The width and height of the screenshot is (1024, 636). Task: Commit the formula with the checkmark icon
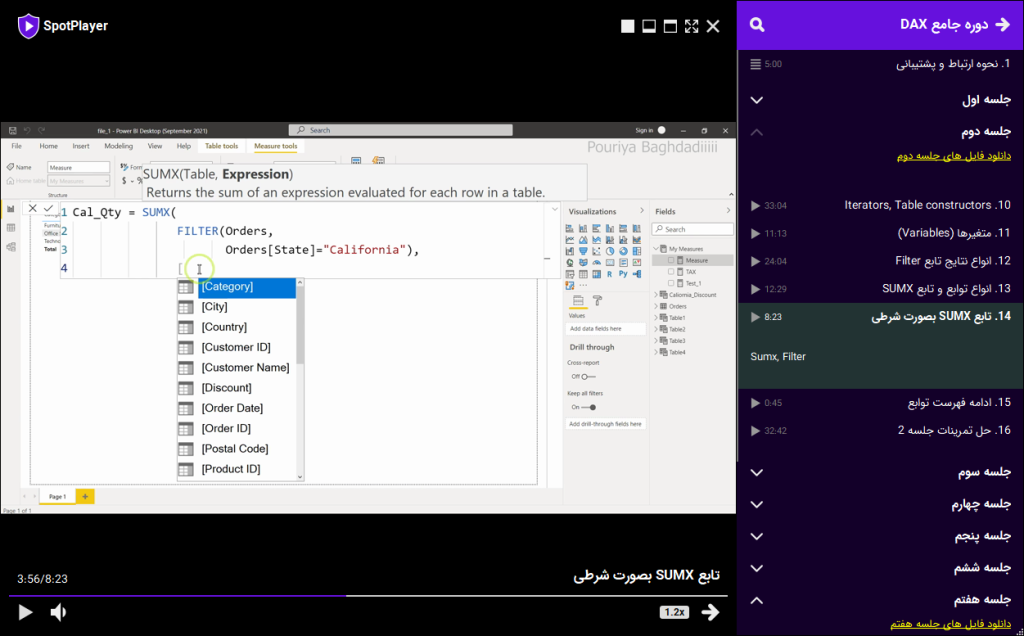click(x=48, y=208)
